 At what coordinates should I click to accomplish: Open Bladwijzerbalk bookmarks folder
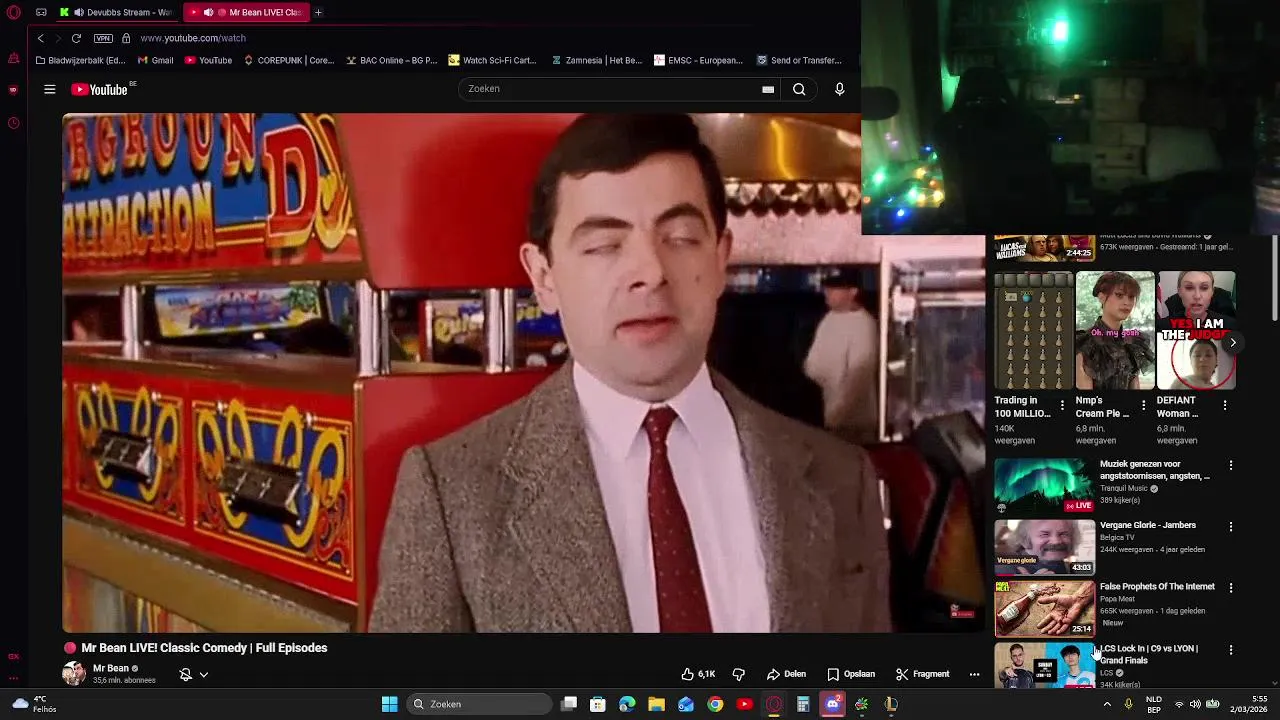[x=80, y=60]
